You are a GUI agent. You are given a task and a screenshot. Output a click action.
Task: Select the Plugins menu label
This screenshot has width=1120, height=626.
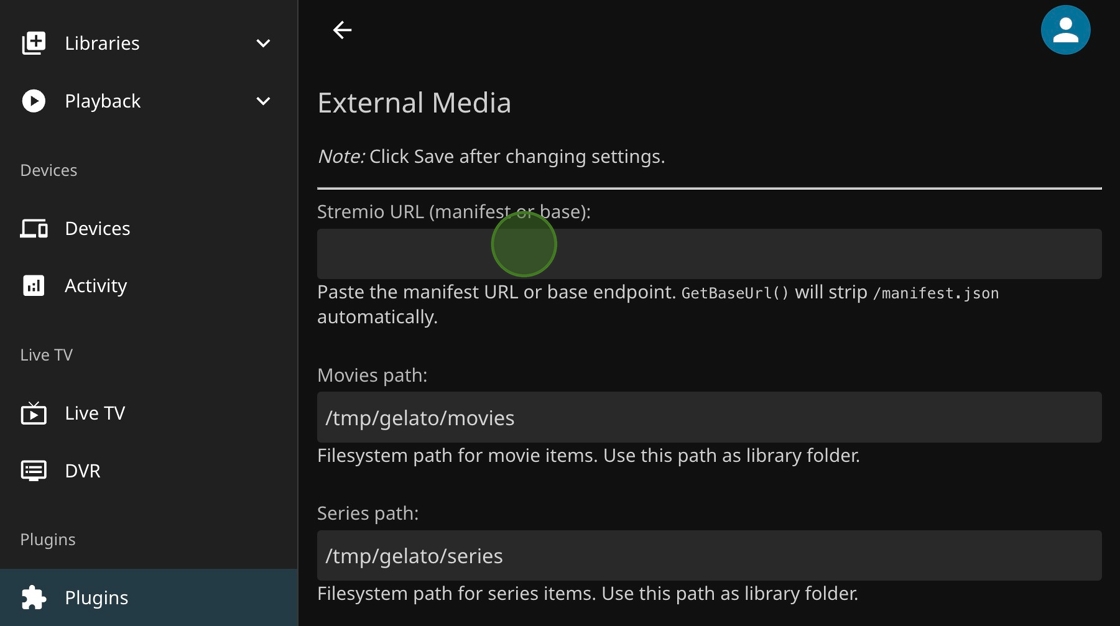coord(96,597)
